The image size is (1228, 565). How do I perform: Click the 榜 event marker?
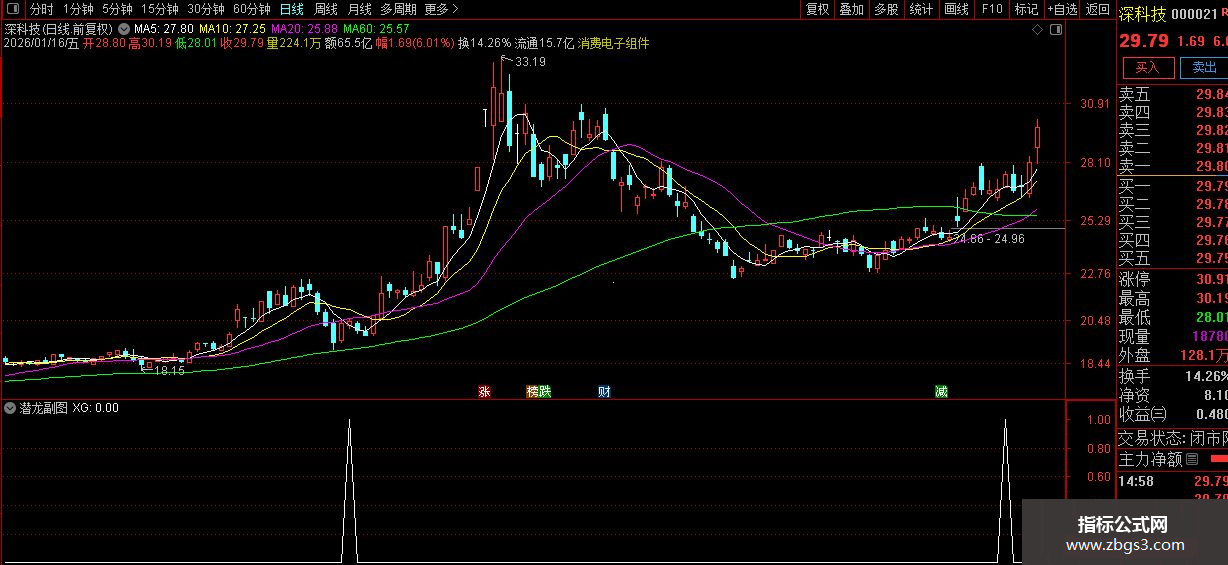pyautogui.click(x=532, y=391)
